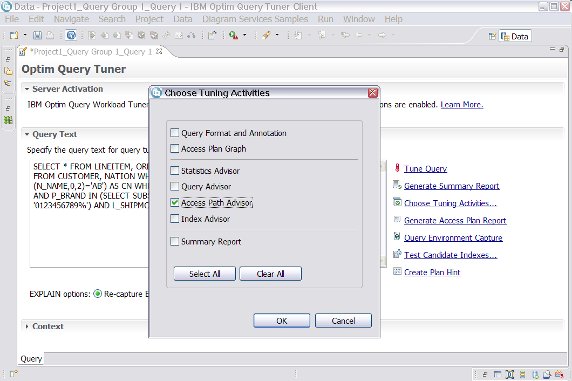This screenshot has width=572, height=381.
Task: Open the Project menu
Action: point(149,19)
